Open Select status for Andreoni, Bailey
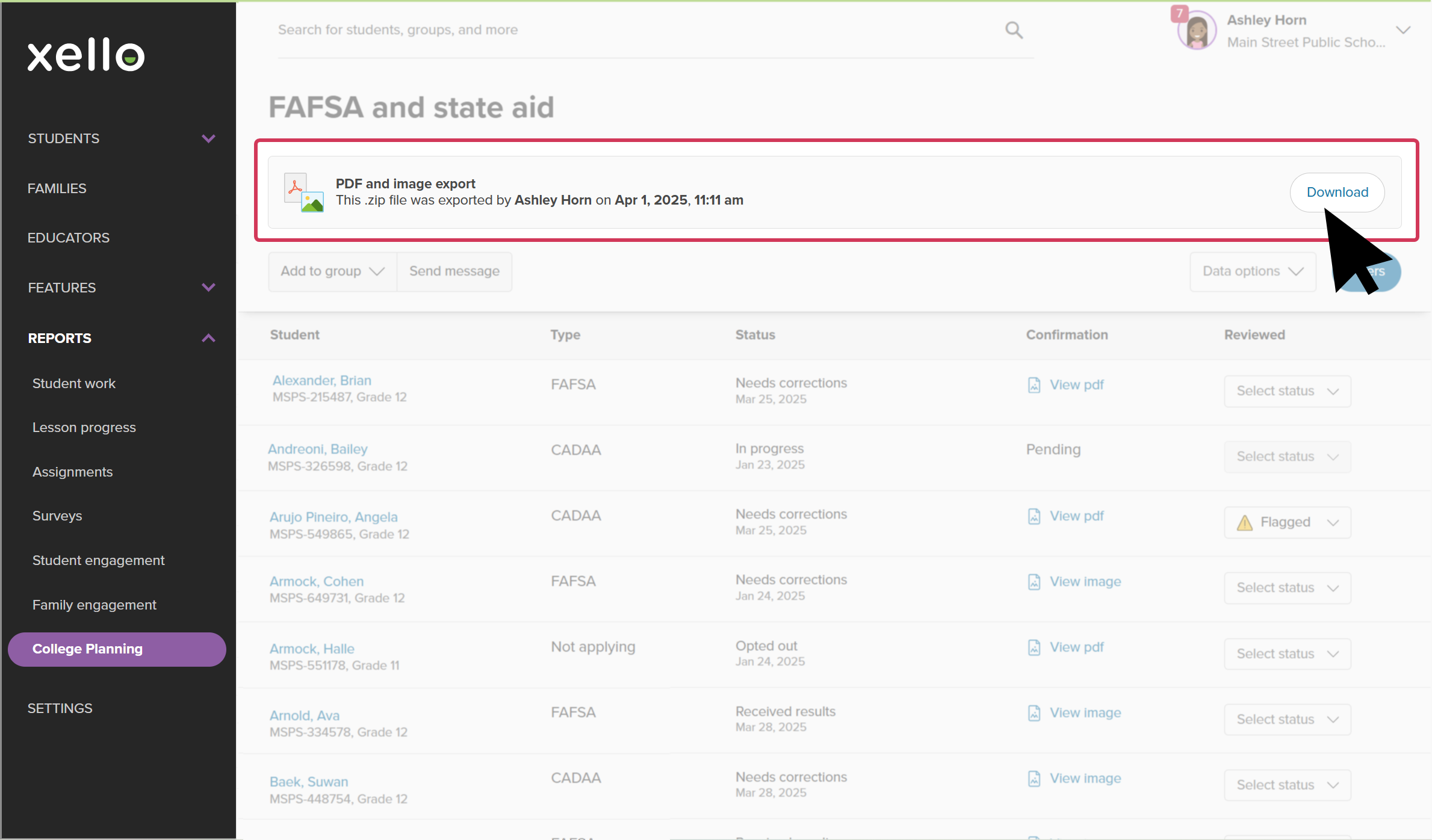 click(1287, 457)
